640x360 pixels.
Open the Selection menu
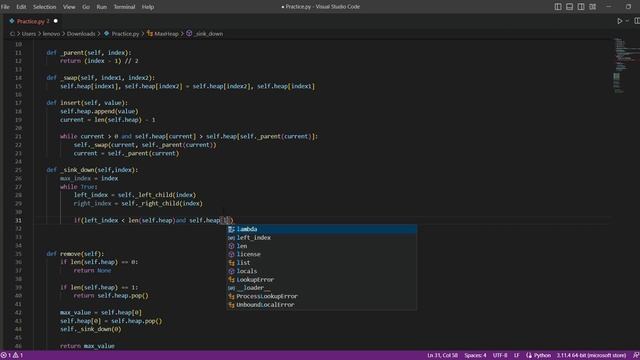[44, 7]
